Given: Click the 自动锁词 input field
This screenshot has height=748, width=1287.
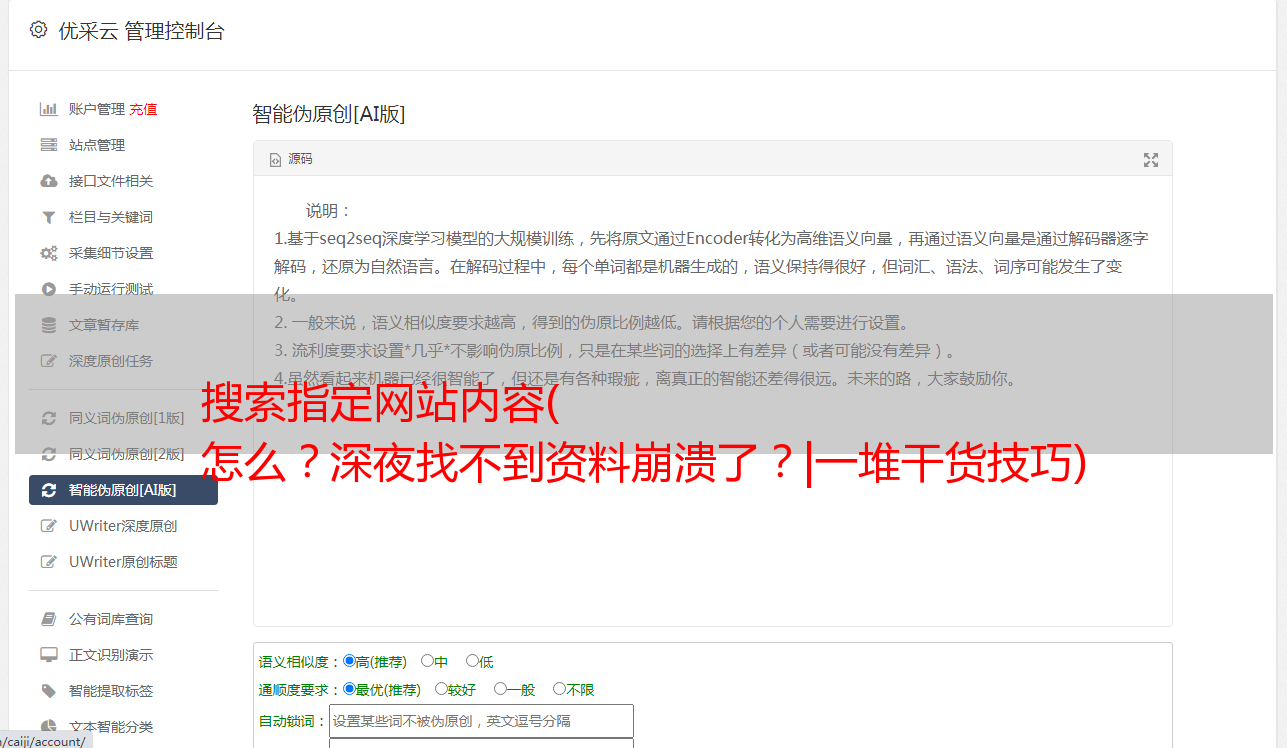Looking at the screenshot, I should 481,721.
